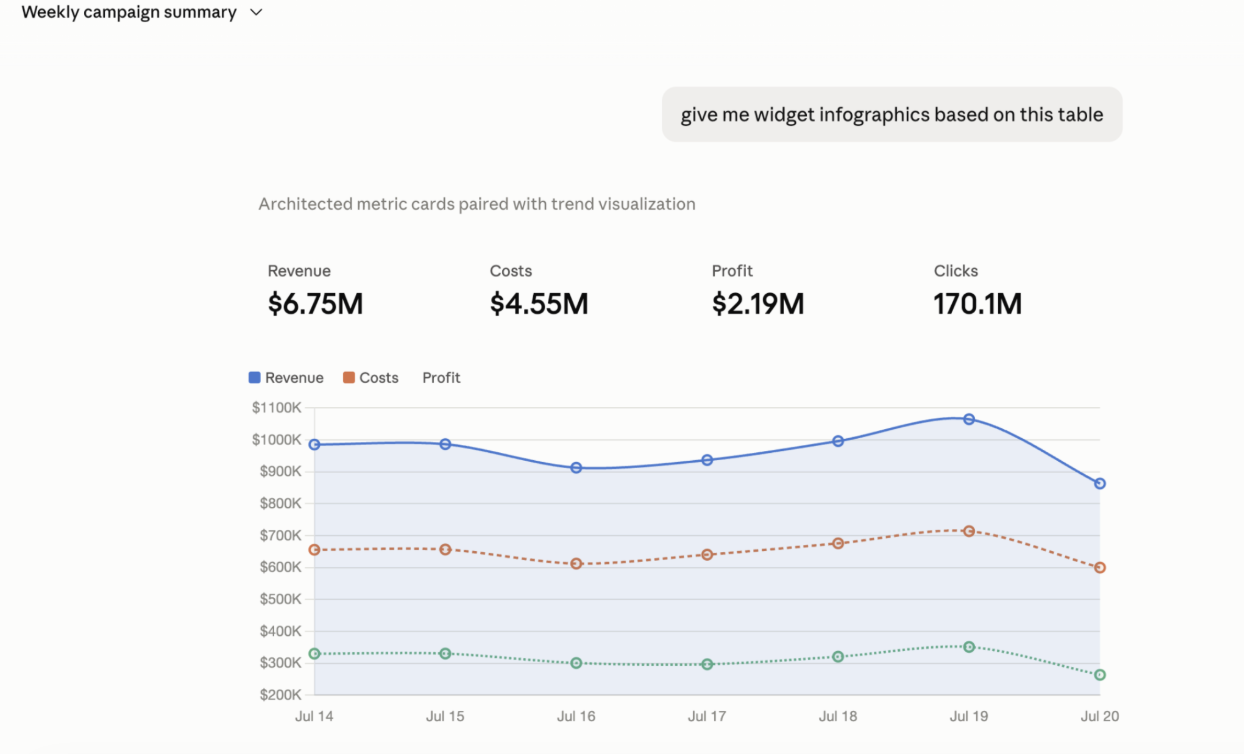Click the orange Costs legend swatch

point(349,378)
